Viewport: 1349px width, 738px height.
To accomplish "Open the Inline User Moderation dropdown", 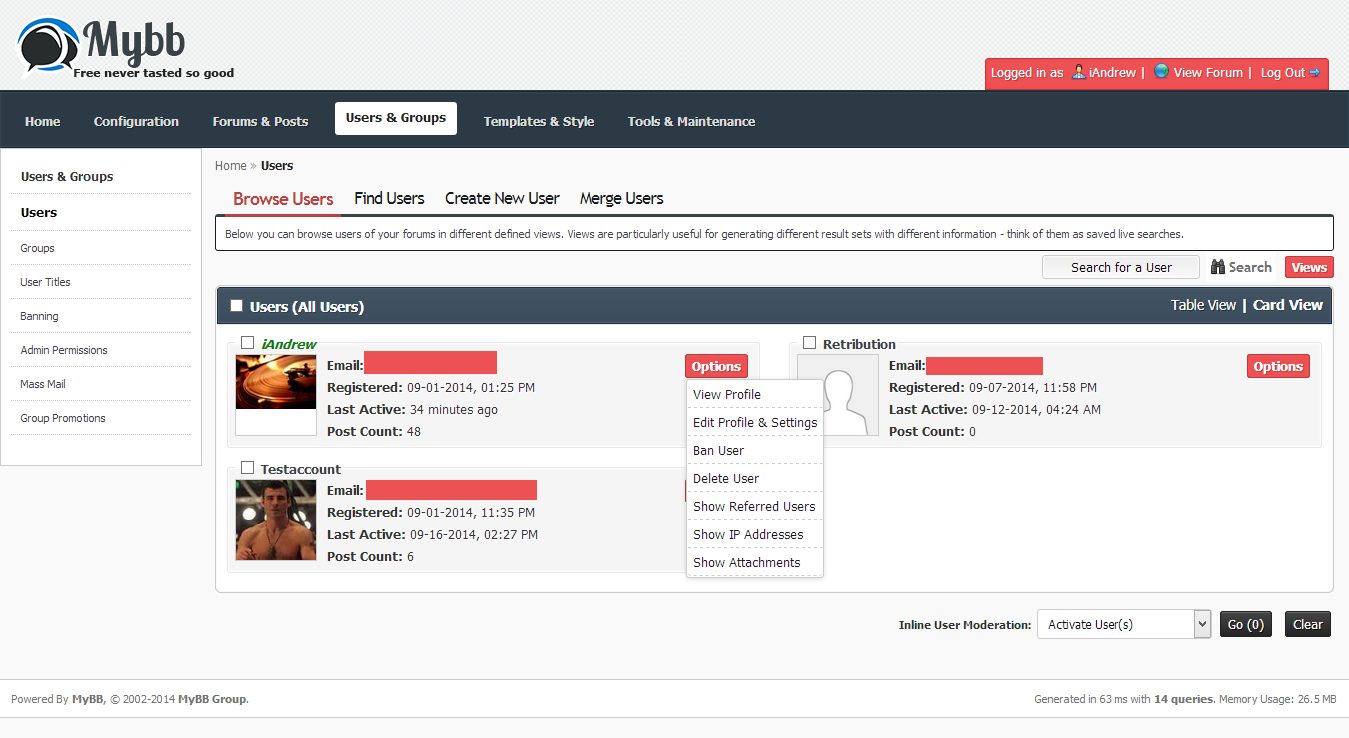I will click(x=1124, y=624).
